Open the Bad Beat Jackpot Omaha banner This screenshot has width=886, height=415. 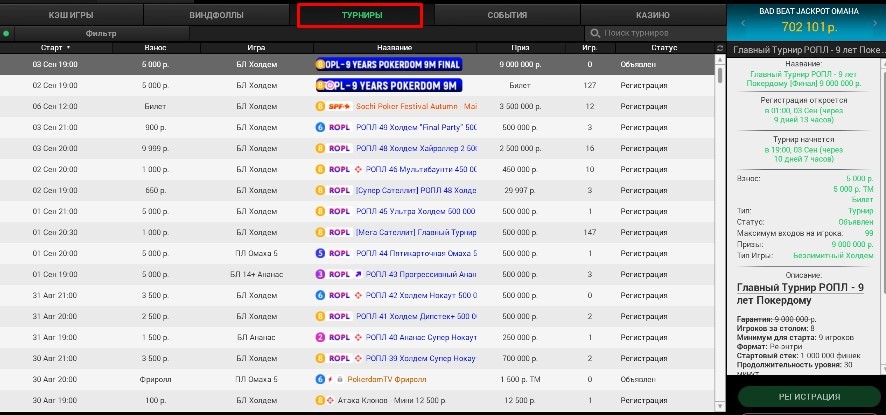(x=806, y=20)
